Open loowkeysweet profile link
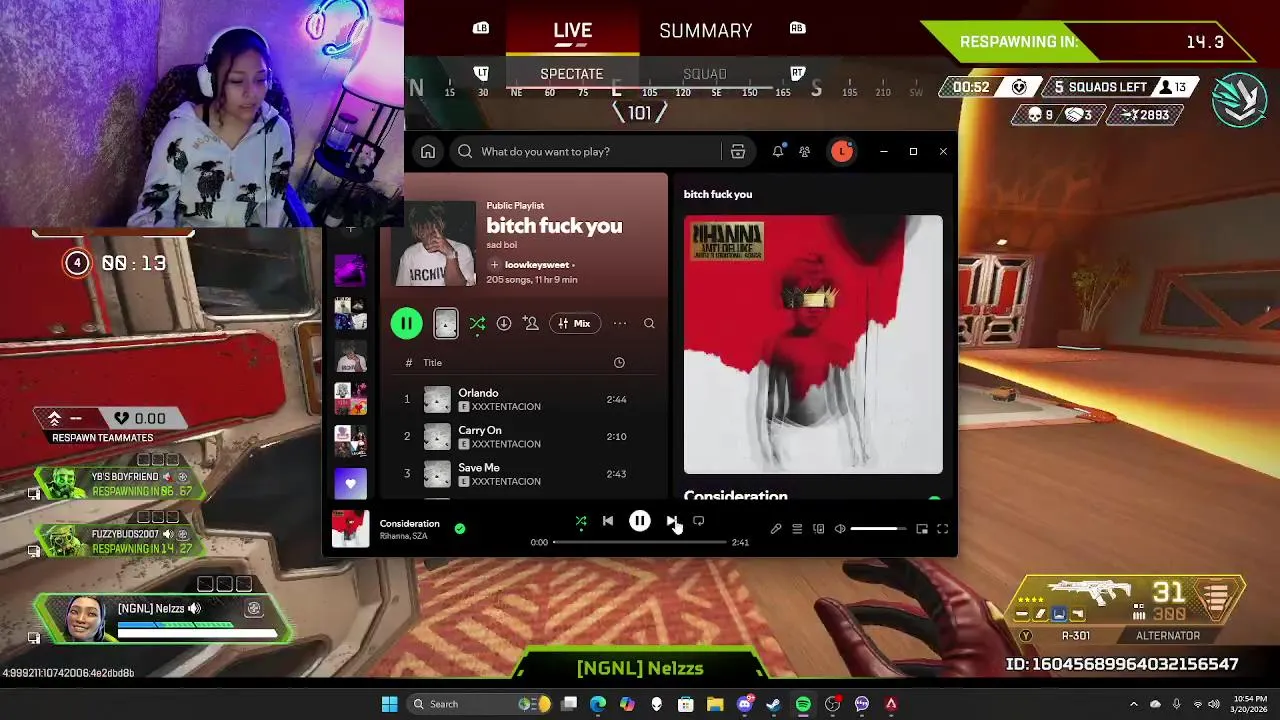Screen dimensions: 1280x720 click(537, 265)
